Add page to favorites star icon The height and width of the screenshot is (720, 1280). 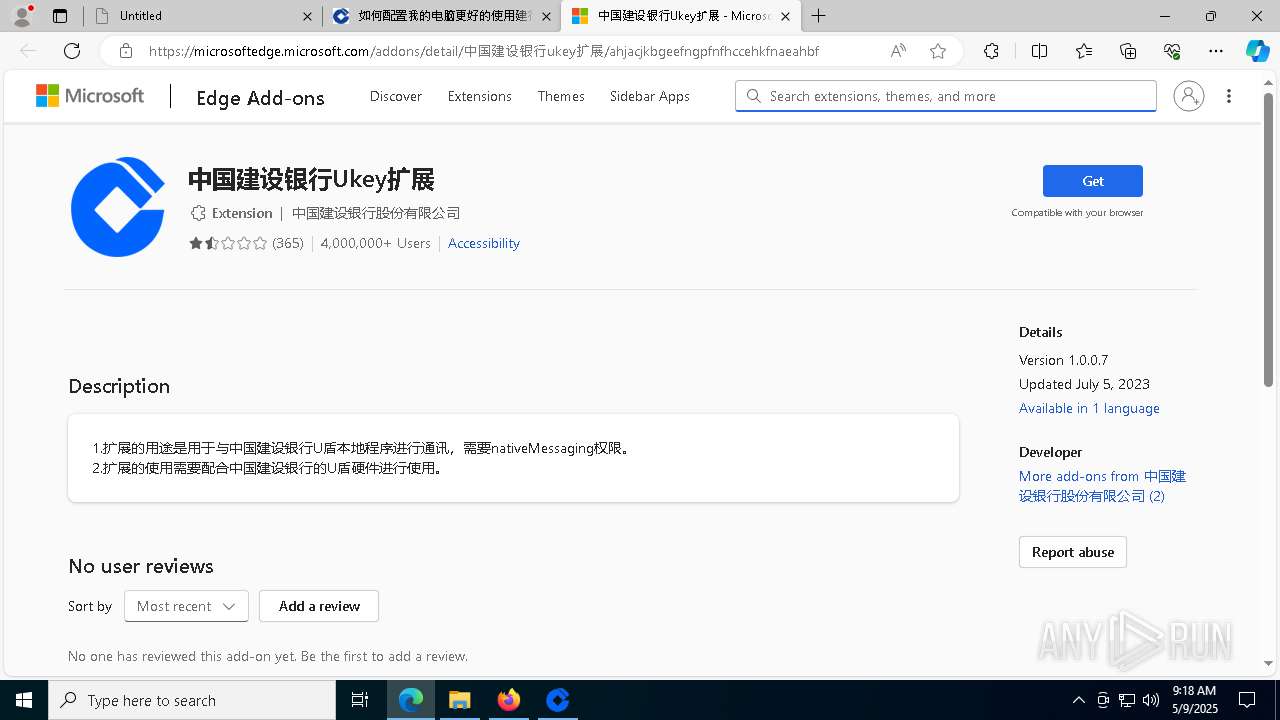click(x=938, y=51)
